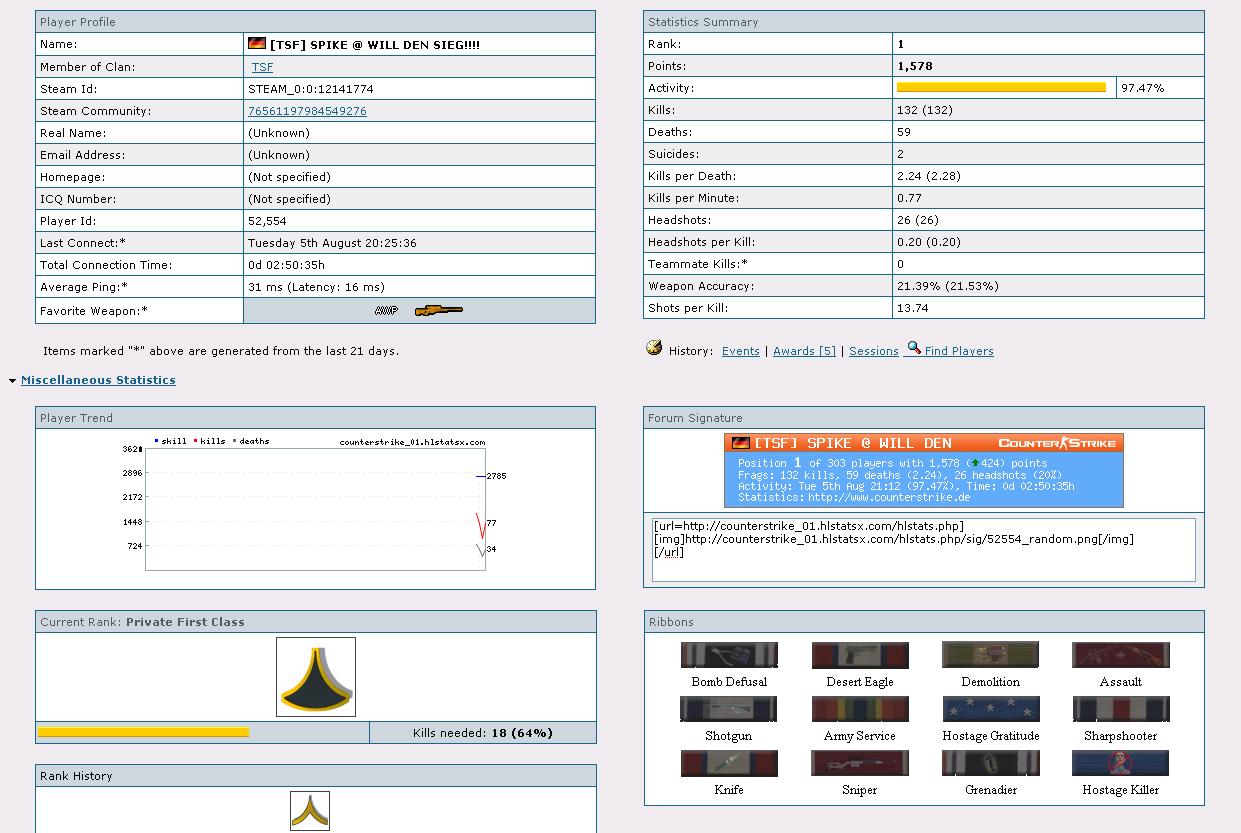Click the Desert Eagle ribbon icon
Viewport: 1241px width, 833px height.
coord(860,655)
